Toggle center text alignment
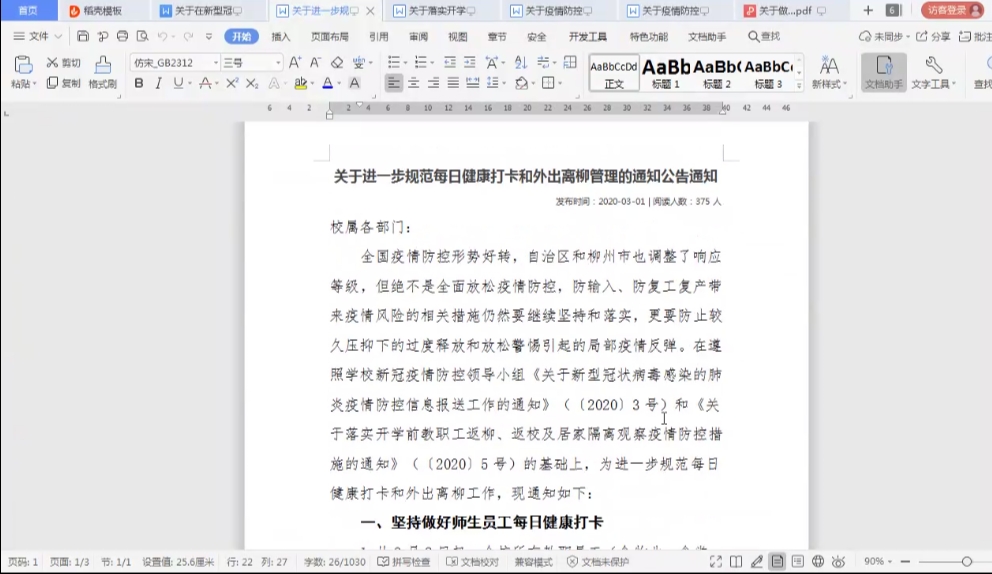This screenshot has height=574, width=992. click(x=414, y=83)
